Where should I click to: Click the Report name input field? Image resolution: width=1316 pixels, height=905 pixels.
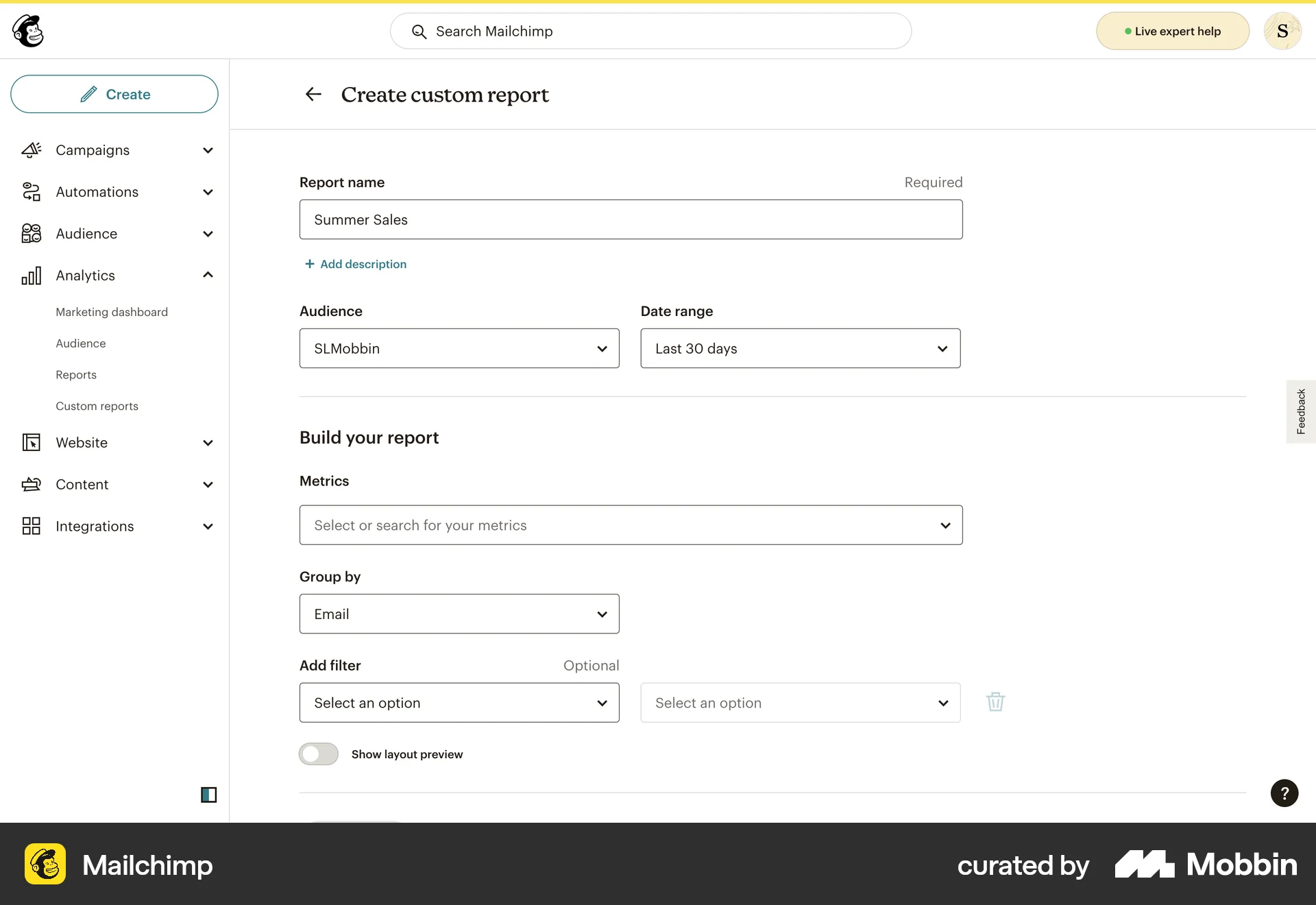[631, 219]
